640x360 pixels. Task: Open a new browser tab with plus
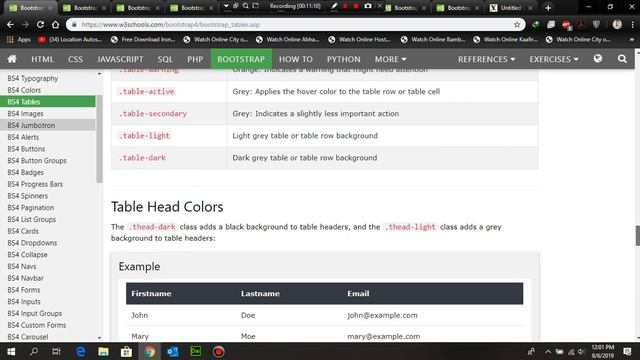[x=548, y=8]
